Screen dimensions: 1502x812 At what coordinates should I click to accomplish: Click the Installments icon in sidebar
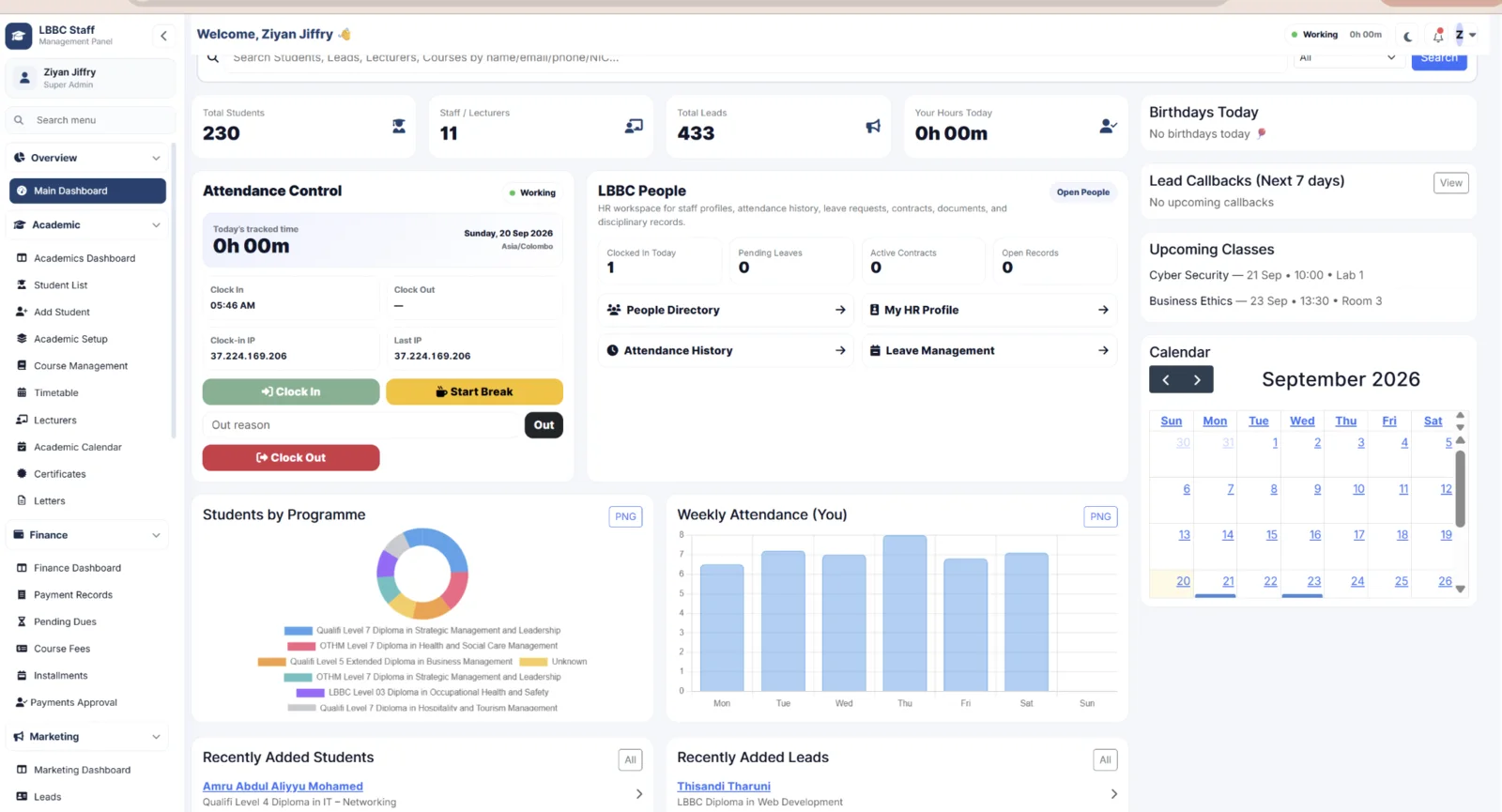pos(22,676)
